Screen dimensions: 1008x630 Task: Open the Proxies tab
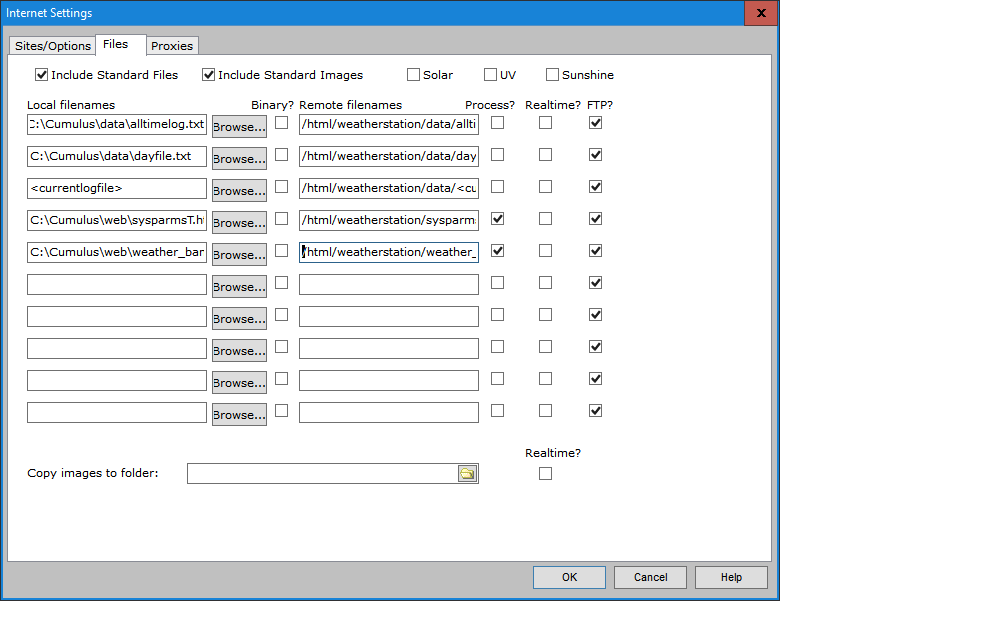click(173, 46)
